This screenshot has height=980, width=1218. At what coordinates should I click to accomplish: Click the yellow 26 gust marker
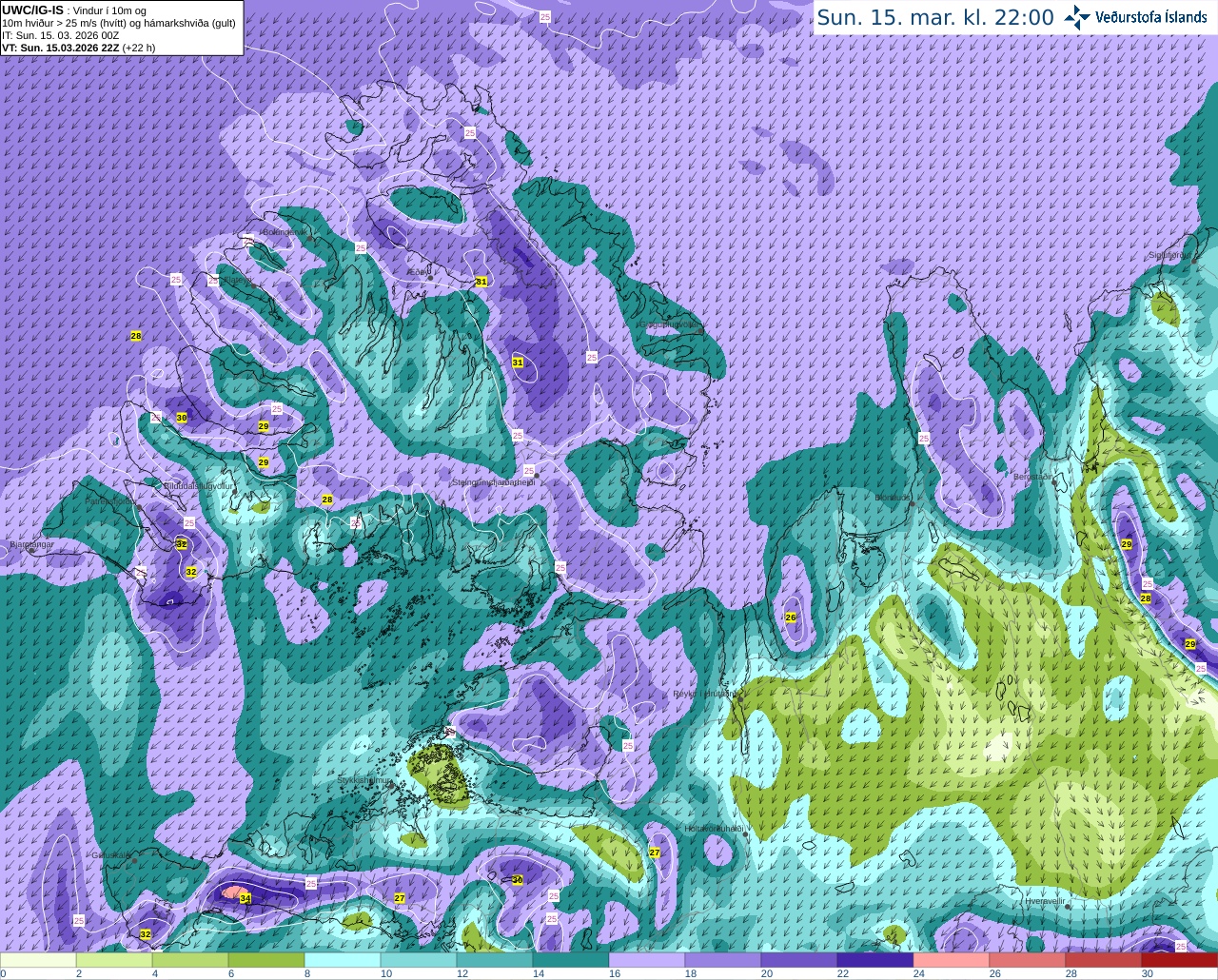790,617
